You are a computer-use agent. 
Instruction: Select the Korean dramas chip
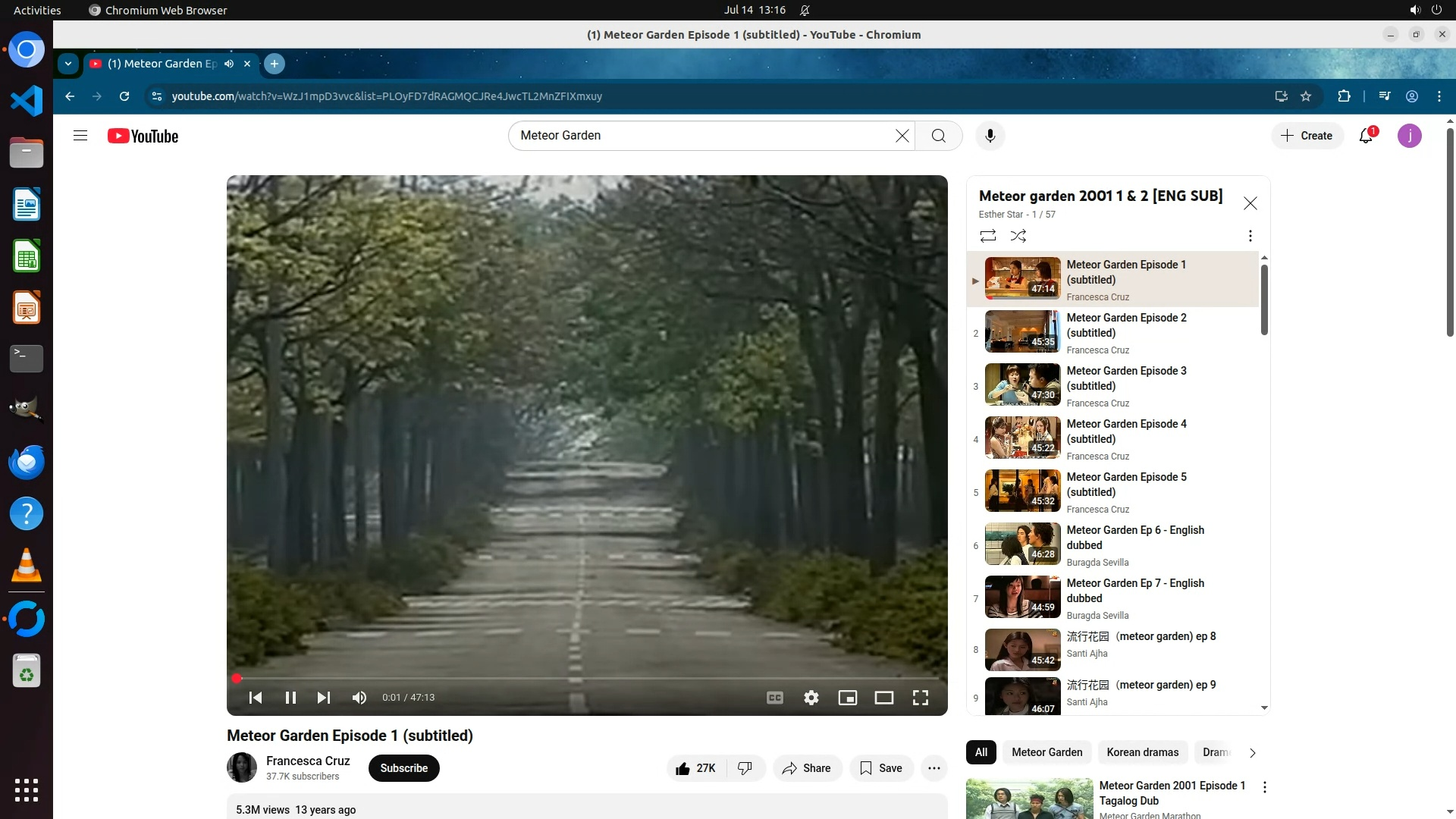coord(1142,752)
